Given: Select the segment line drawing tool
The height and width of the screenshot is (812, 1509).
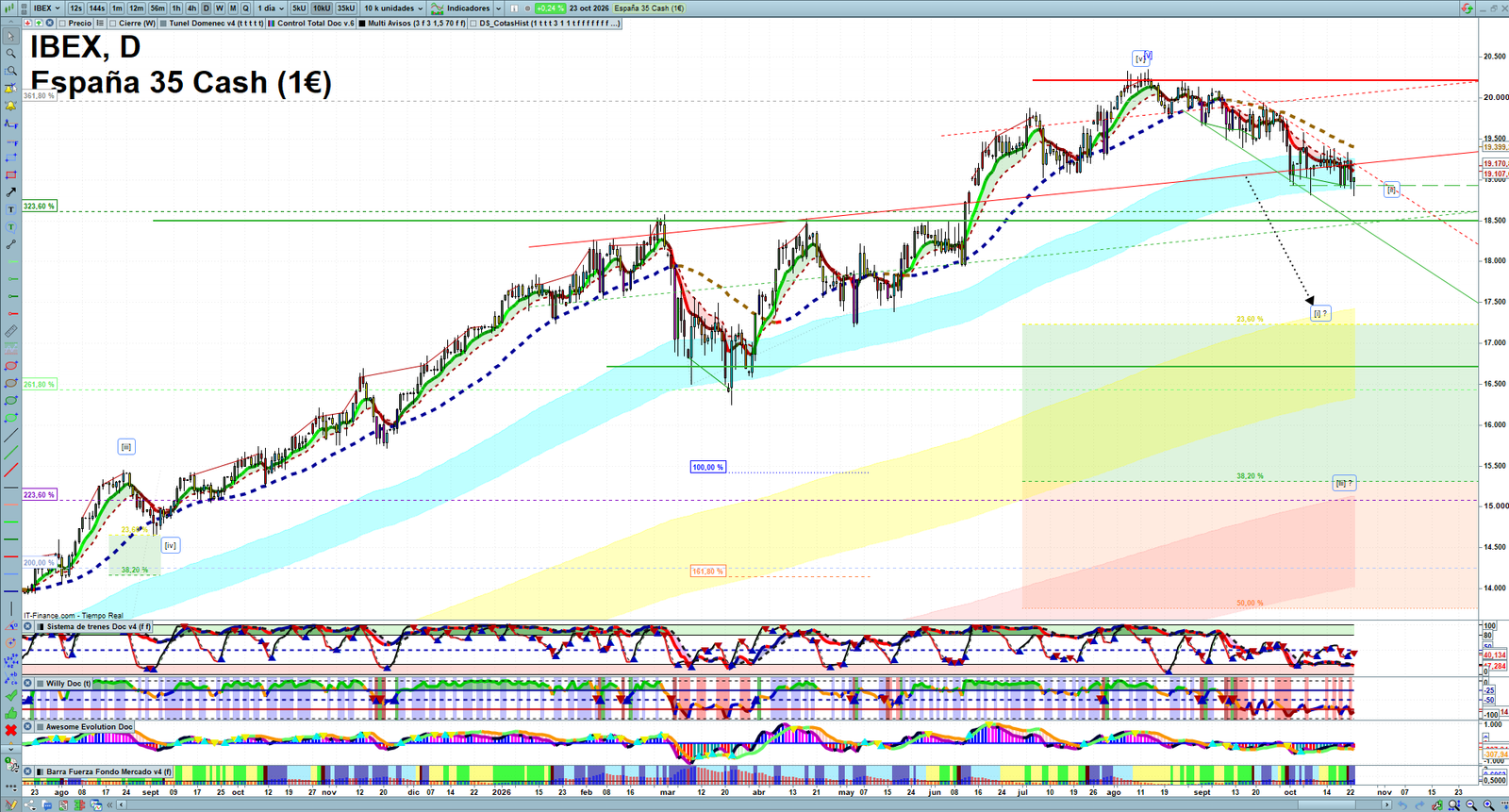Looking at the screenshot, I should coord(10,245).
